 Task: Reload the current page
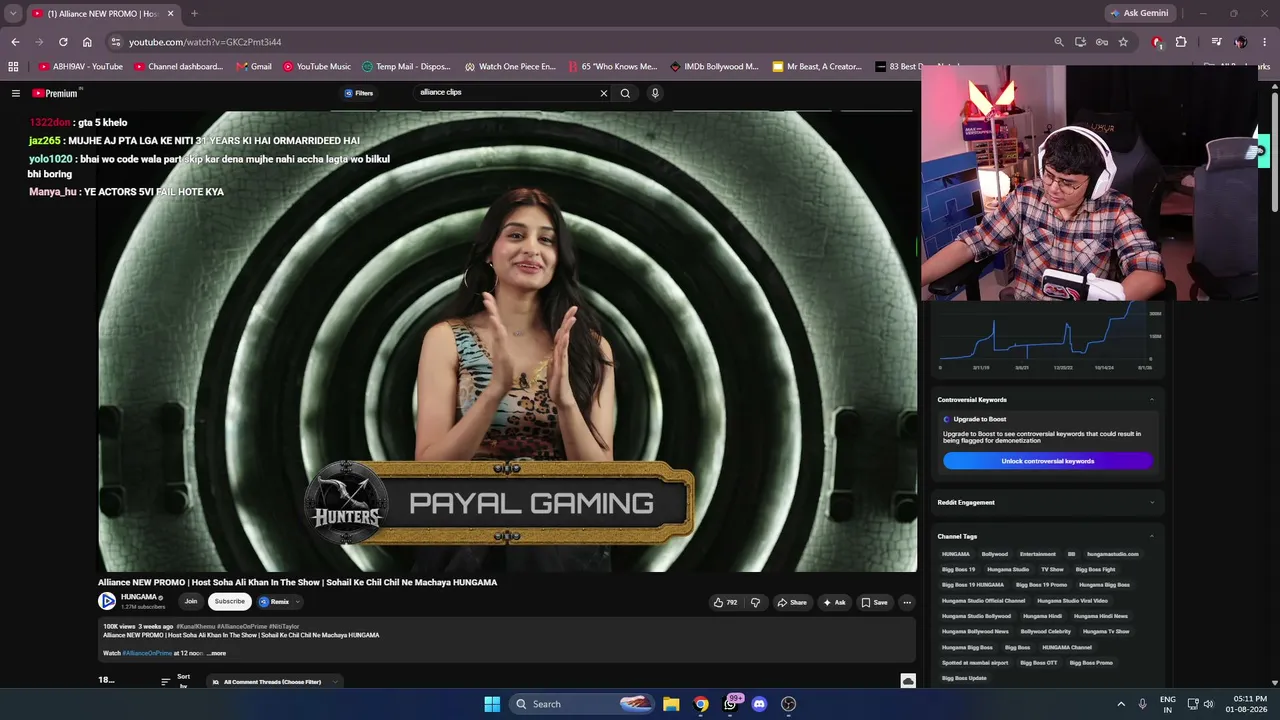(x=63, y=42)
